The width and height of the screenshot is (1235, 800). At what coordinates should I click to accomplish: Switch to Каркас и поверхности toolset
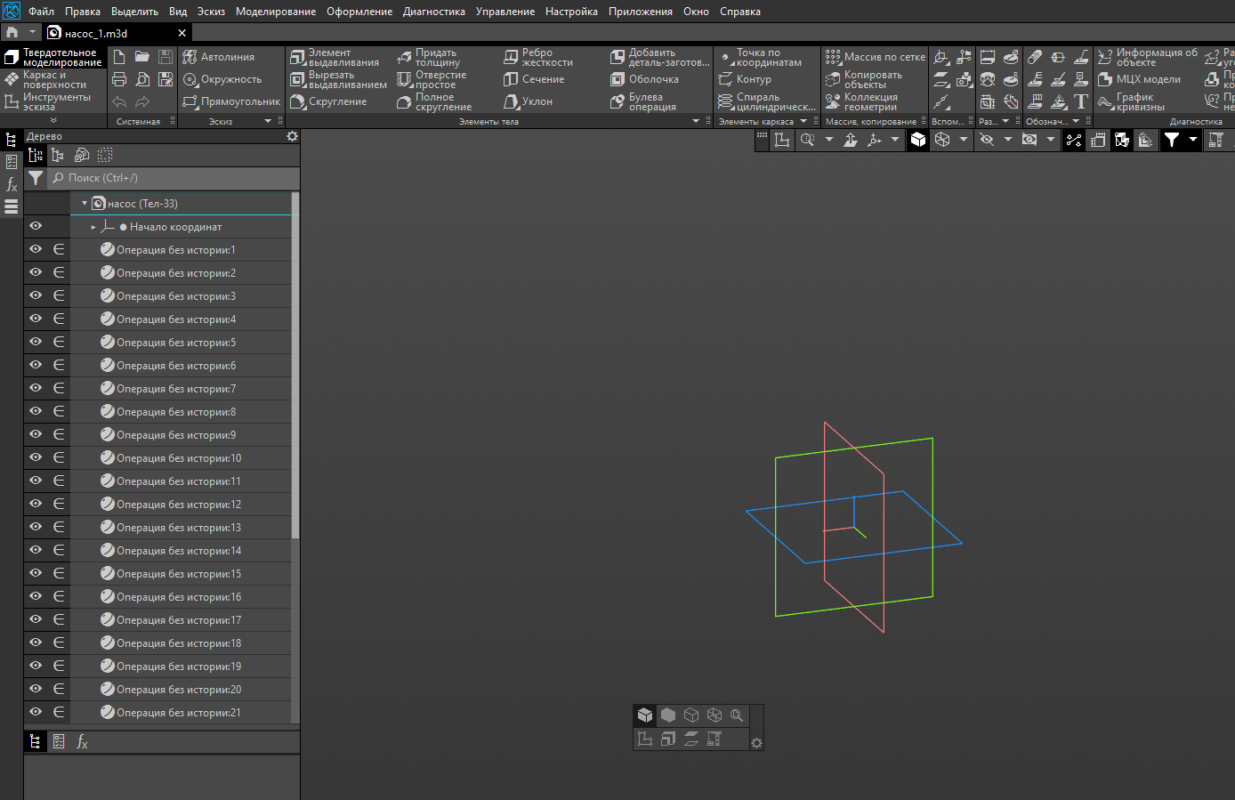click(54, 79)
